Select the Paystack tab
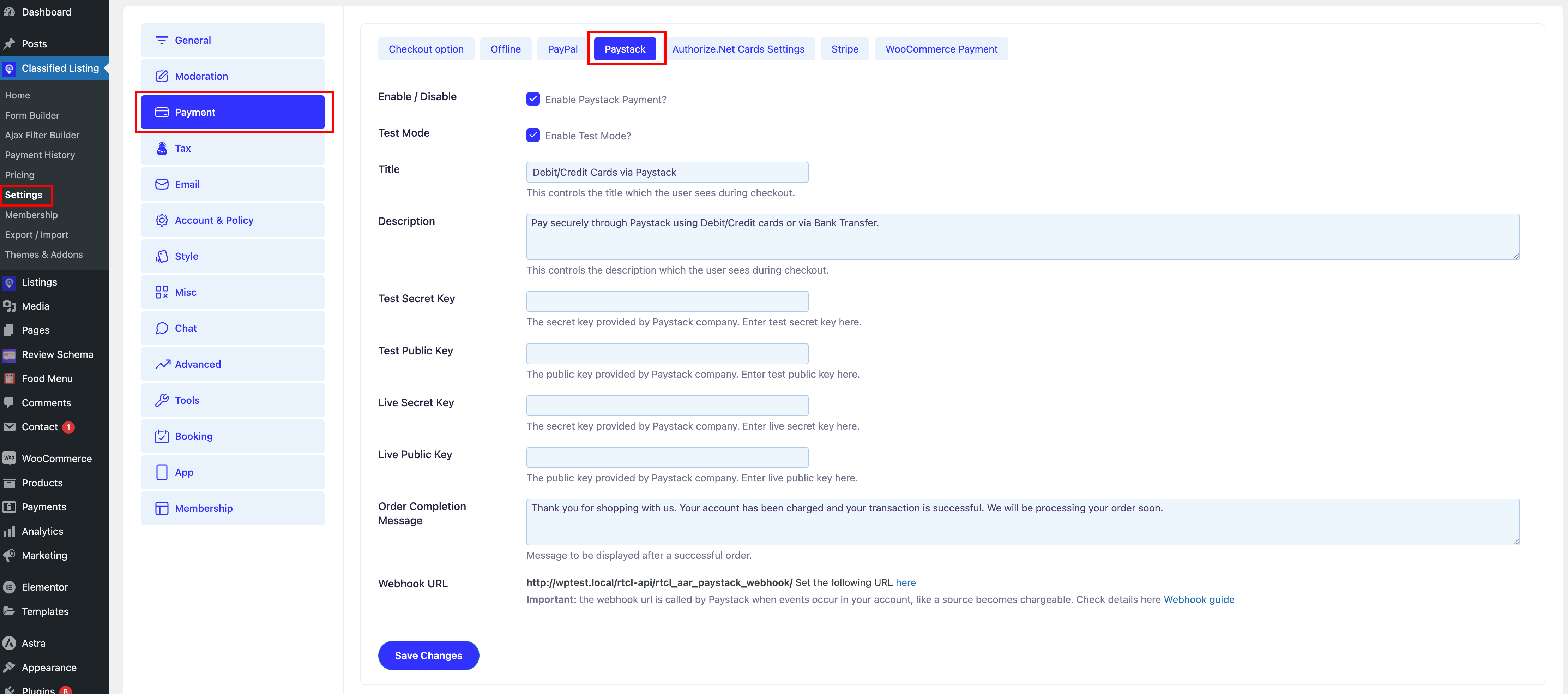 (x=625, y=49)
